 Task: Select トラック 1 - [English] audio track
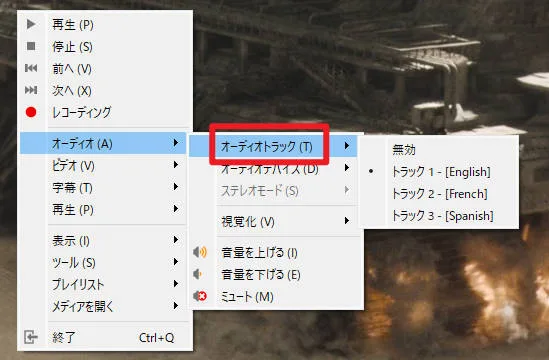(x=439, y=172)
